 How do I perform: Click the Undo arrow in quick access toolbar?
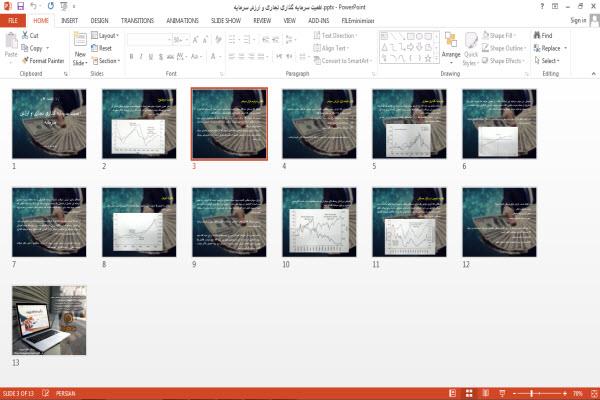tap(34, 6)
